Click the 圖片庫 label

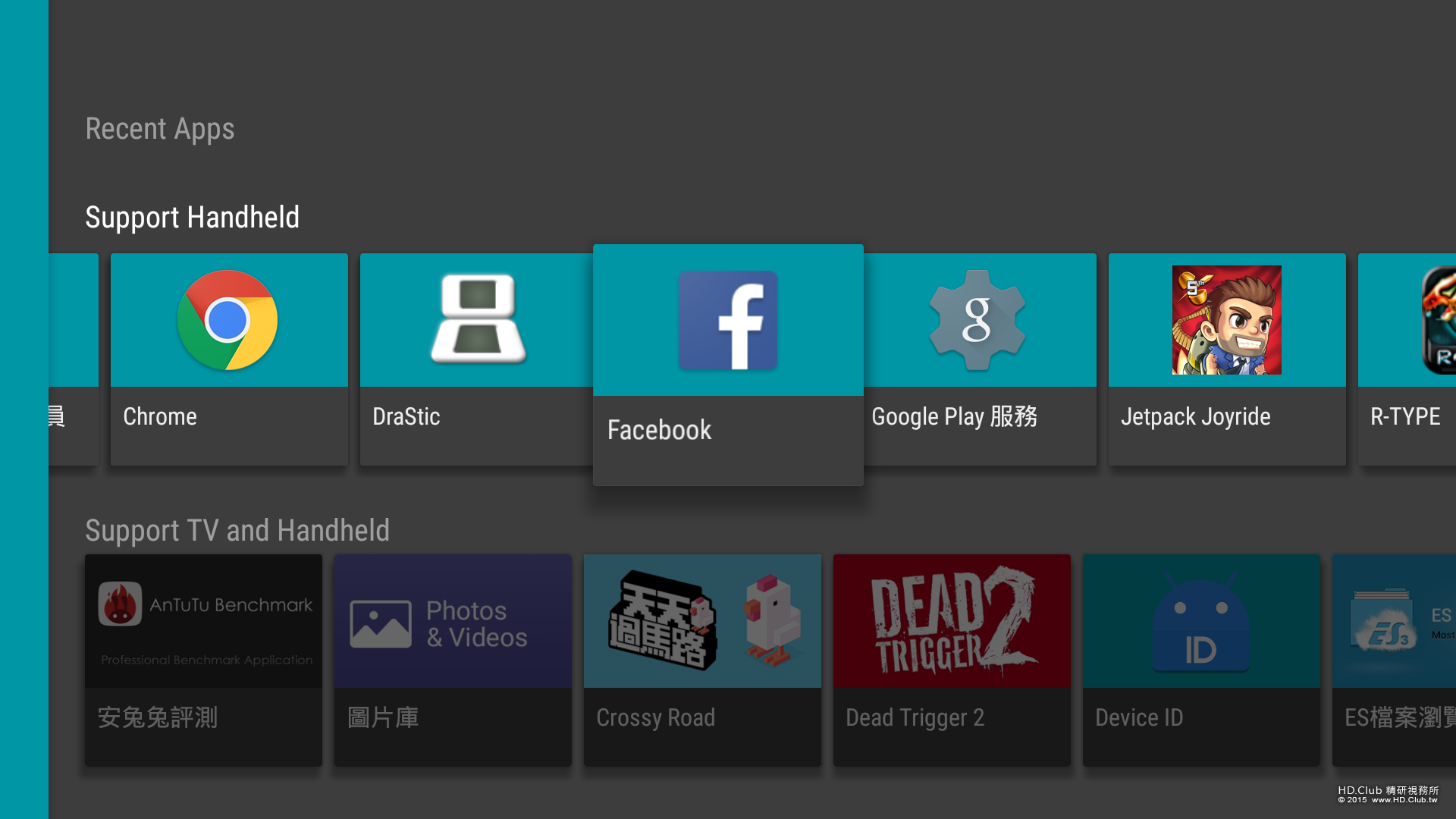[x=383, y=717]
